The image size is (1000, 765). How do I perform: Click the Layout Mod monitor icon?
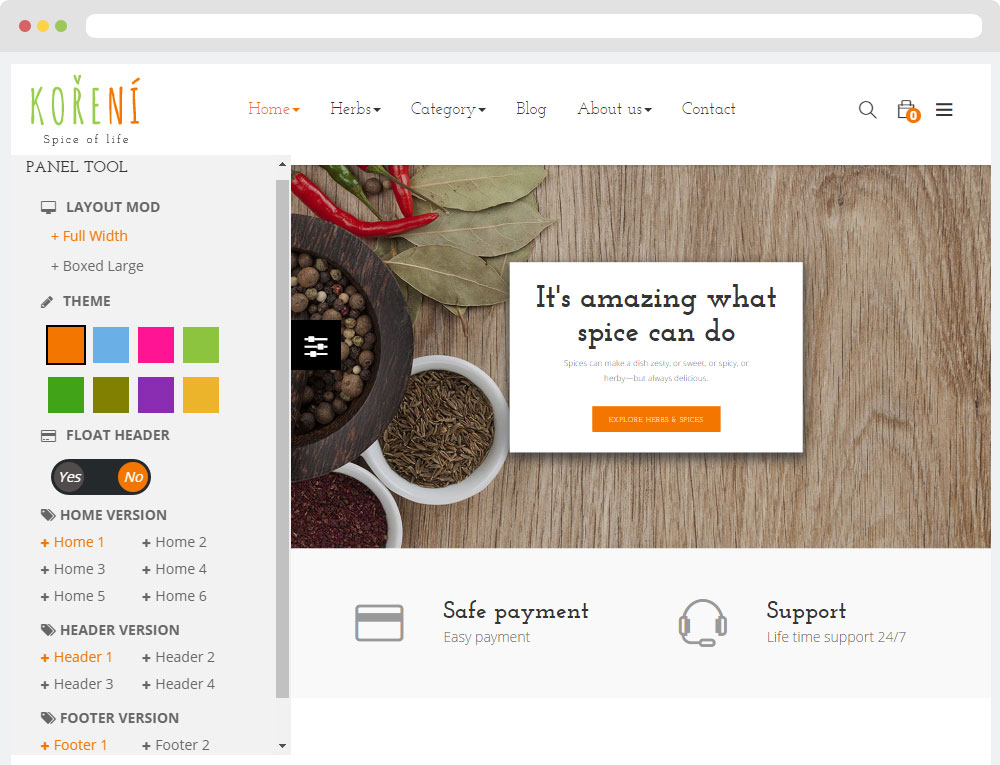pos(48,207)
